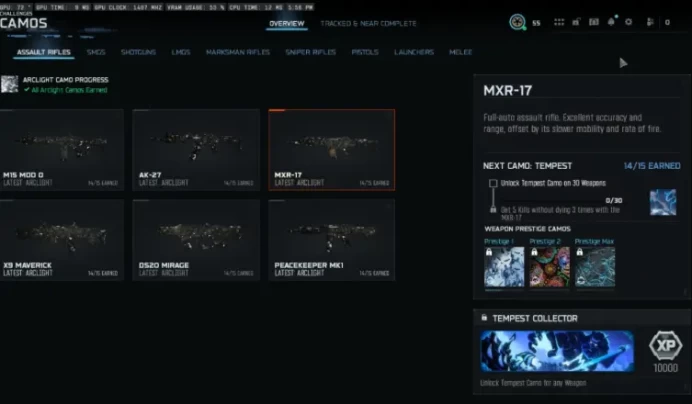The image size is (692, 404).
Task: Click the lock icon on Prestige Max camo
Action: pos(579,252)
